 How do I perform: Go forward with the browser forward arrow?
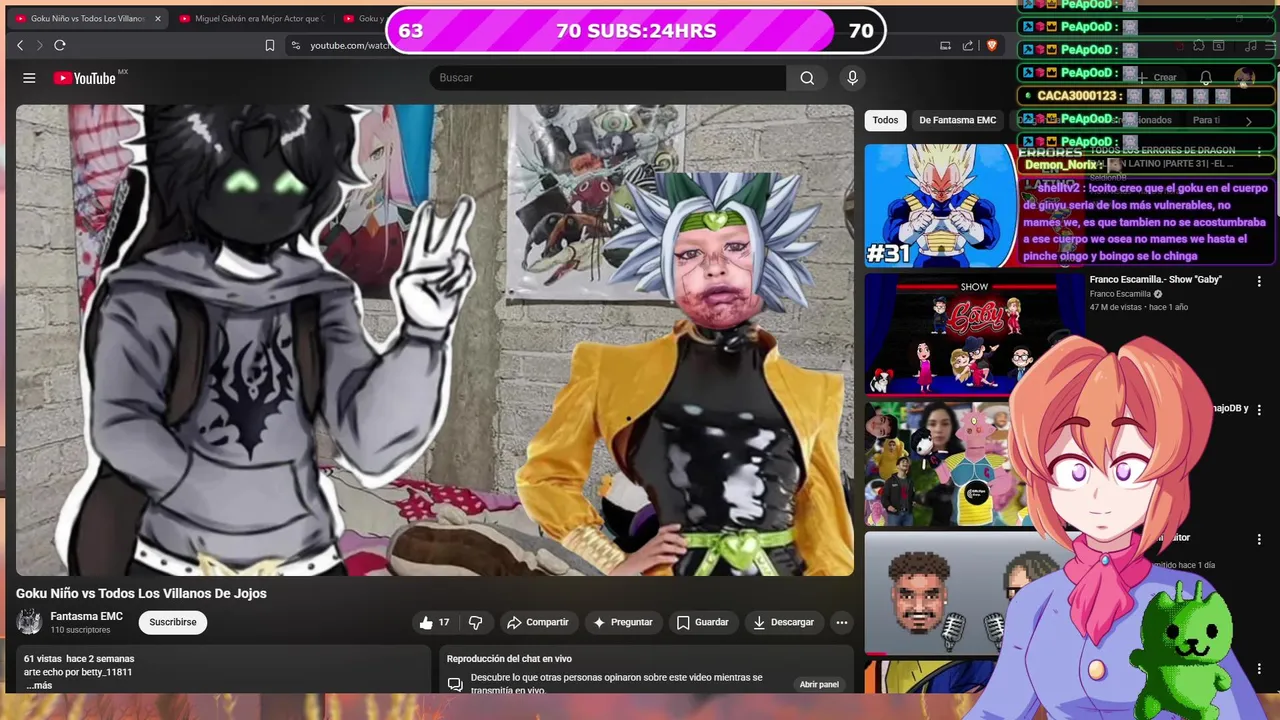[x=39, y=45]
